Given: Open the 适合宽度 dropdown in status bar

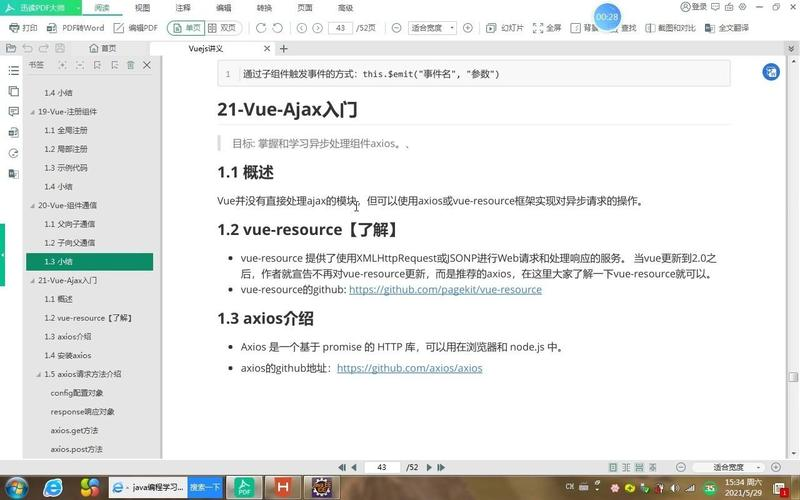Looking at the screenshot, I should [x=731, y=467].
